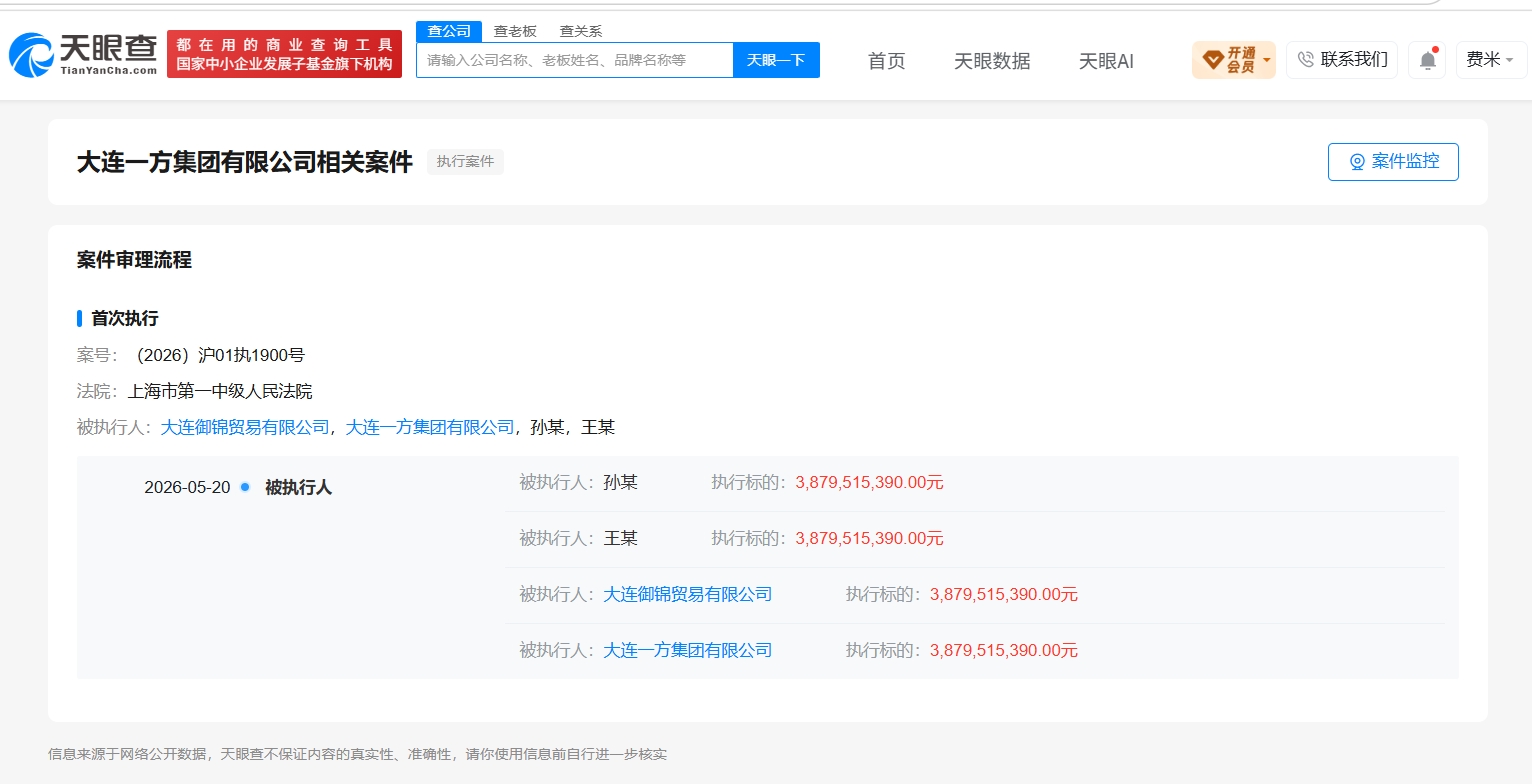This screenshot has width=1532, height=784.
Task: Open the notification bell icon
Action: [x=1427, y=60]
